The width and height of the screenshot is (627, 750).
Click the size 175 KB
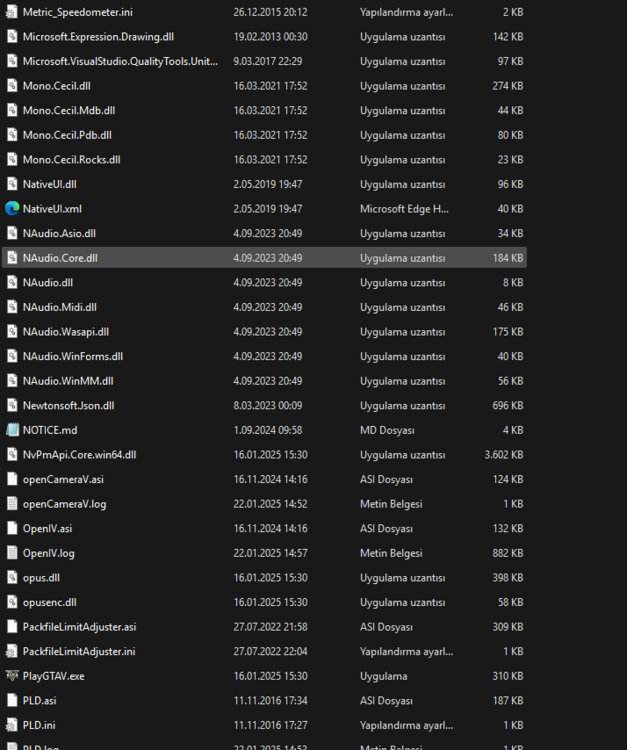[x=508, y=332]
